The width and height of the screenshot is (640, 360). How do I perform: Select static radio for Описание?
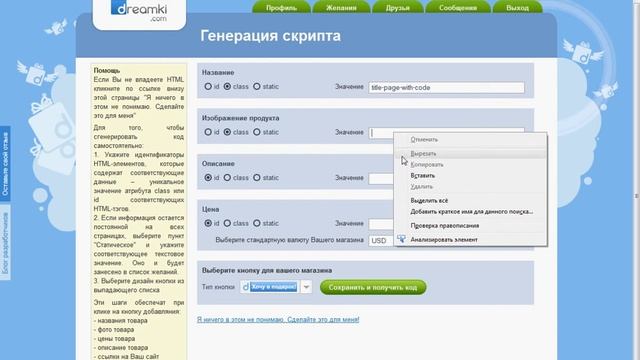point(257,178)
